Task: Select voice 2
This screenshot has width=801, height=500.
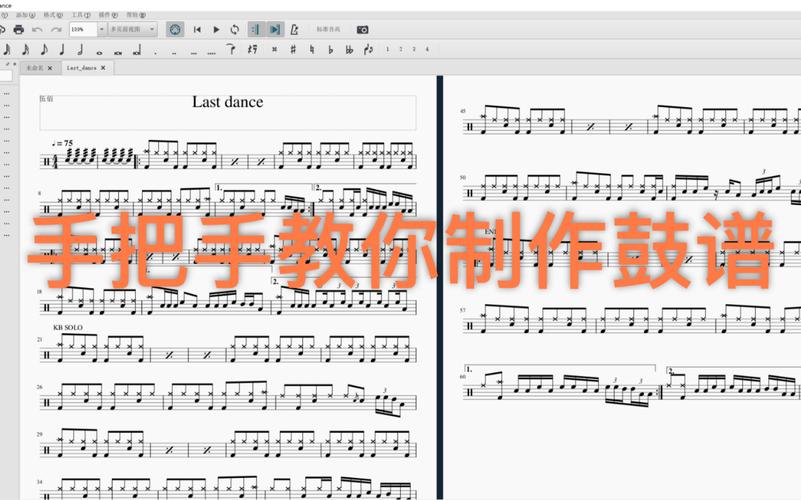Action: (400, 50)
